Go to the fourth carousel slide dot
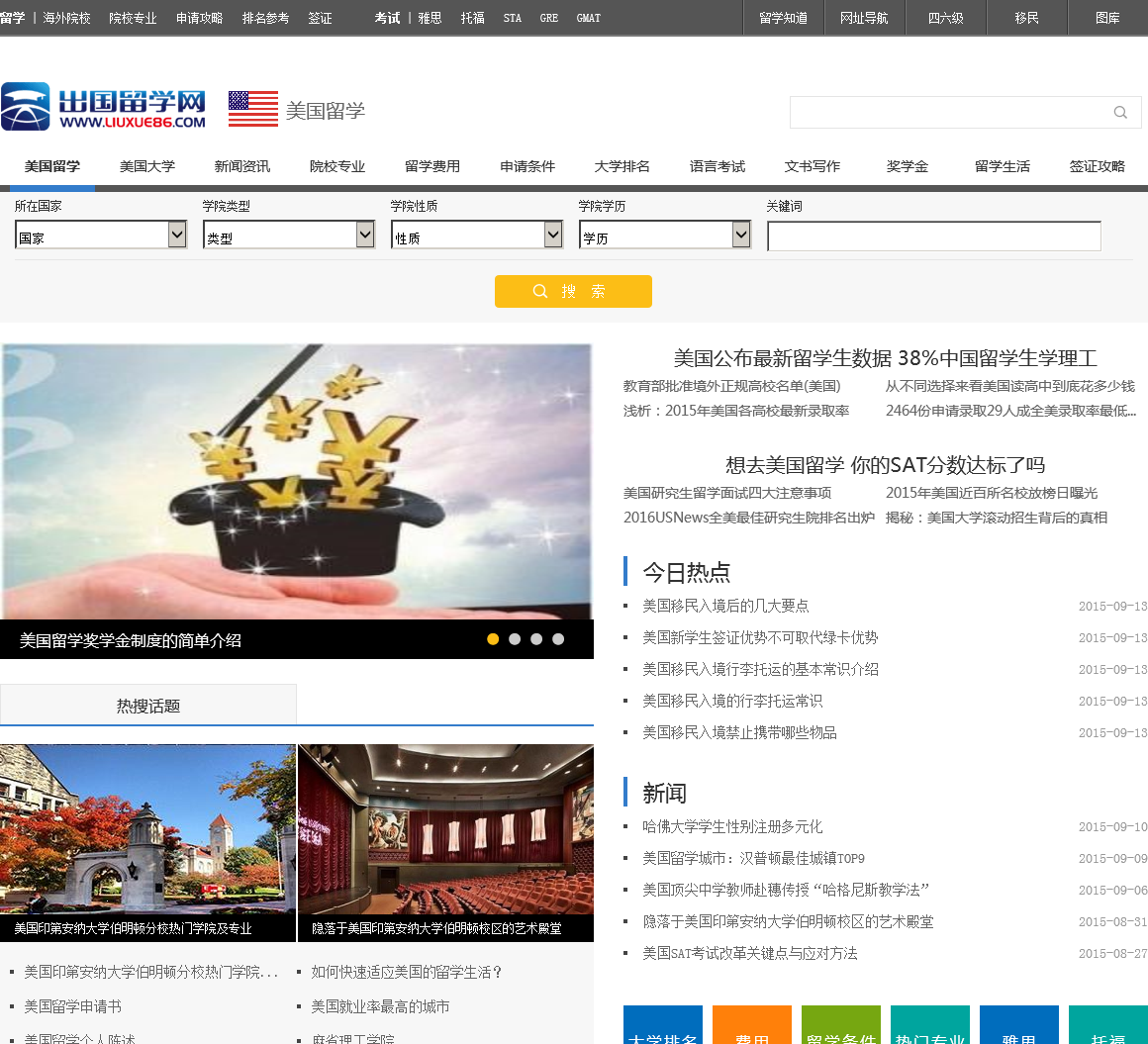This screenshot has height=1044, width=1148. [x=558, y=639]
